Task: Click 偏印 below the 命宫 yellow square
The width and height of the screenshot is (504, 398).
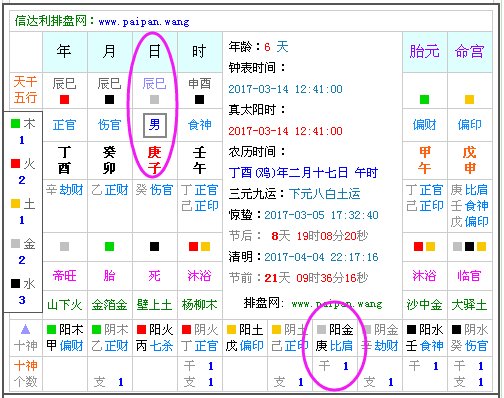Action: pyautogui.click(x=469, y=125)
